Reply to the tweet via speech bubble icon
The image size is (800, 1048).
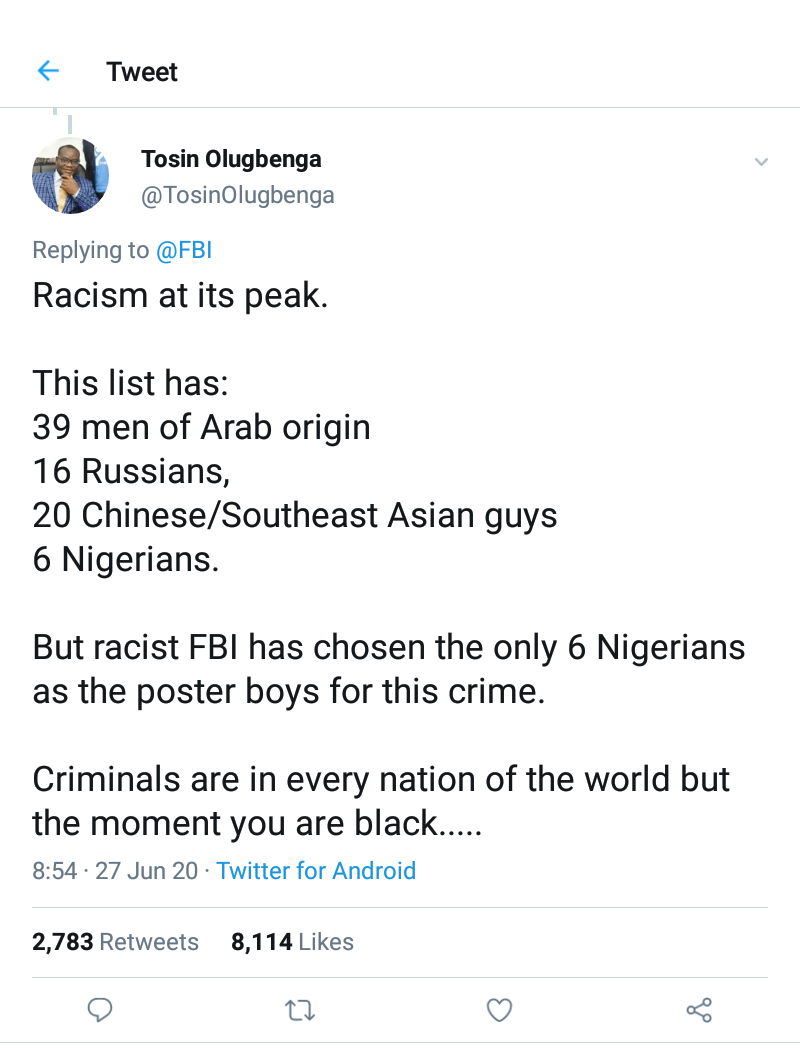100,1010
